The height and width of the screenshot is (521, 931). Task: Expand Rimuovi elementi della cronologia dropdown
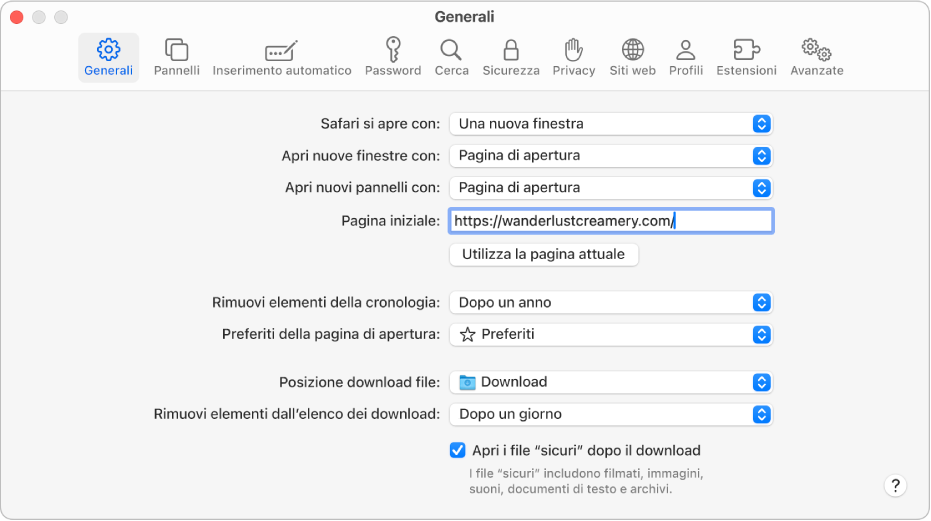point(611,302)
